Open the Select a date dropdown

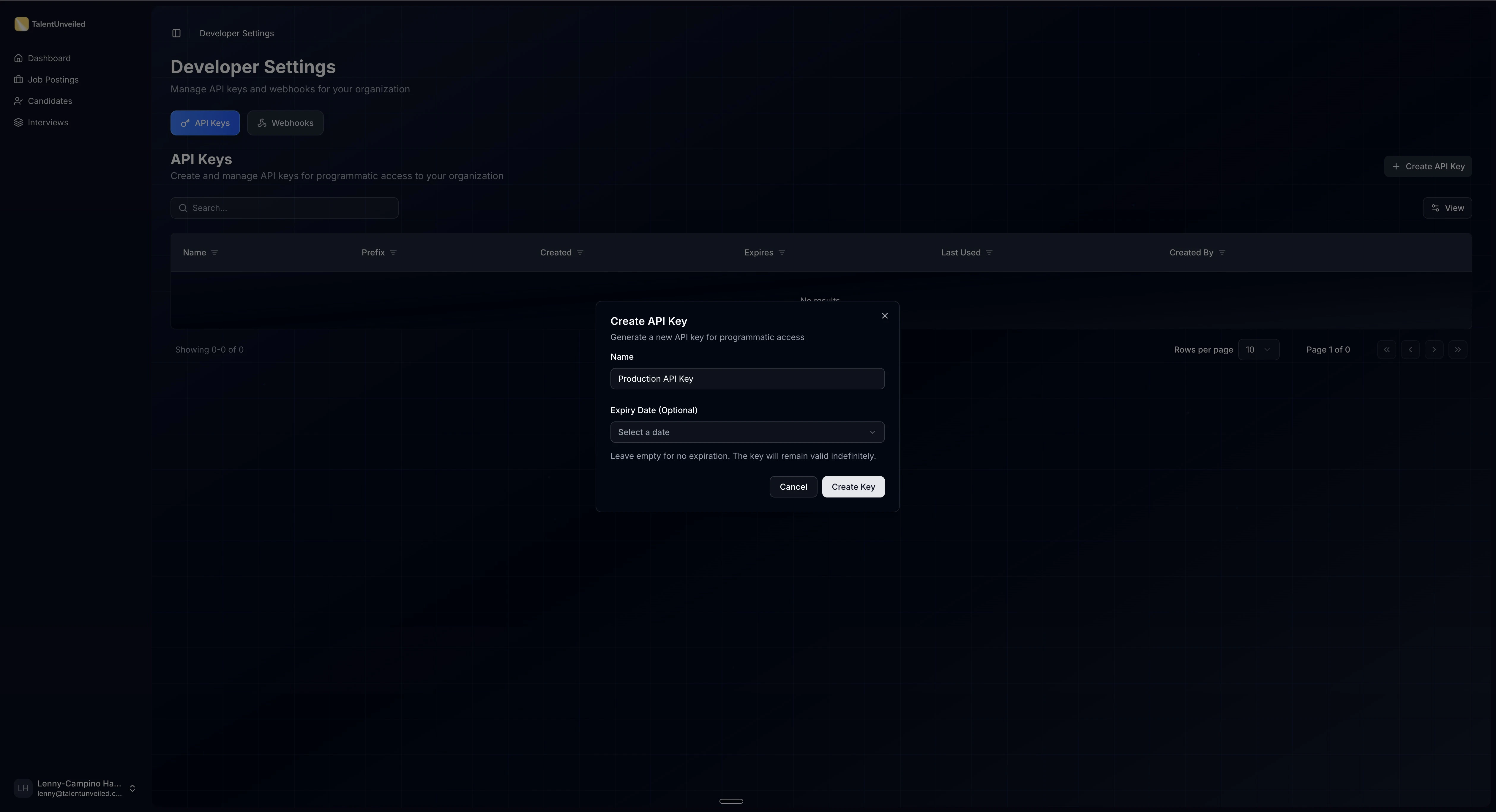747,432
